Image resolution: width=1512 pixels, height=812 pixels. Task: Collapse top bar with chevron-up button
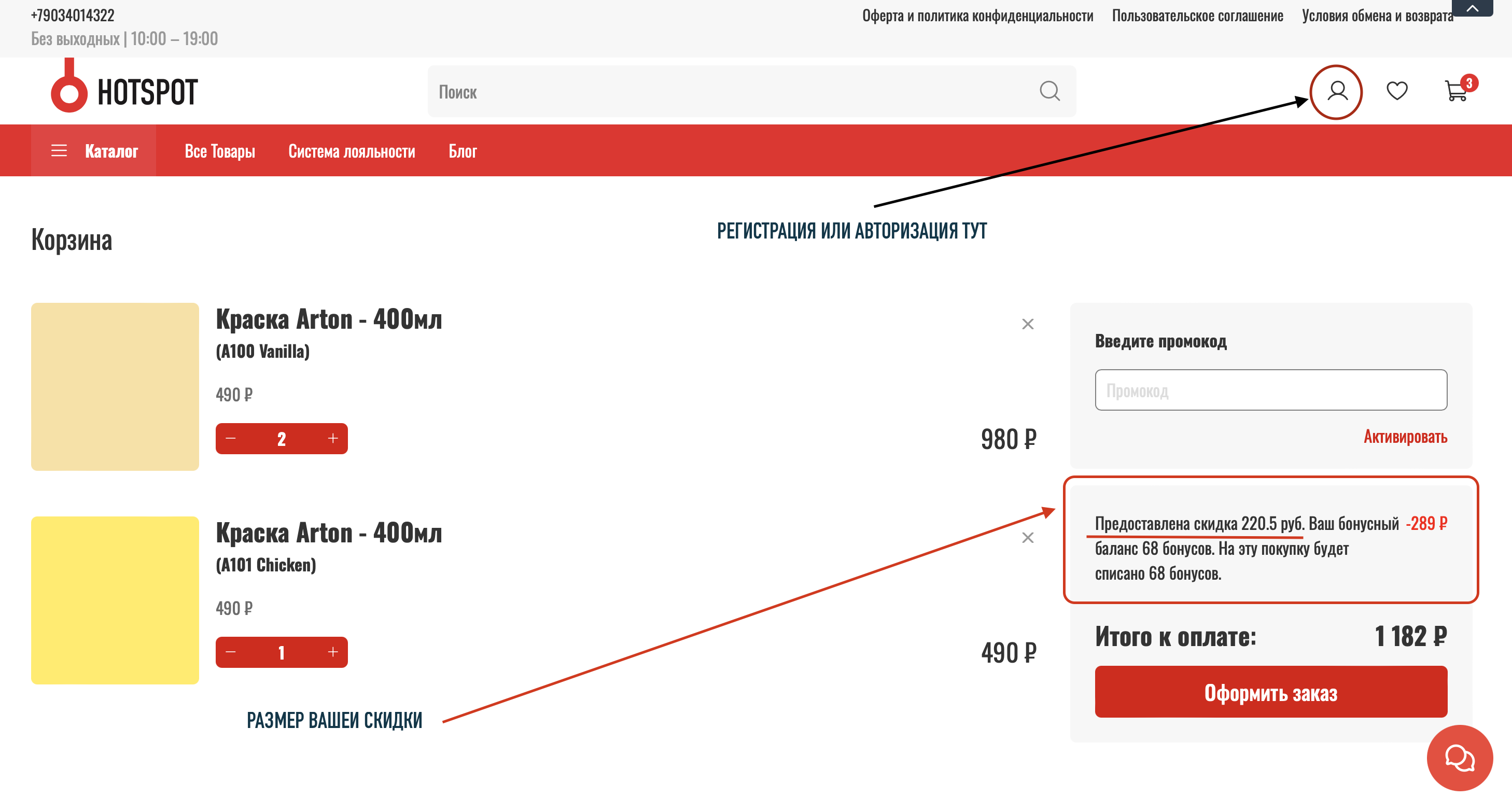click(x=1472, y=8)
